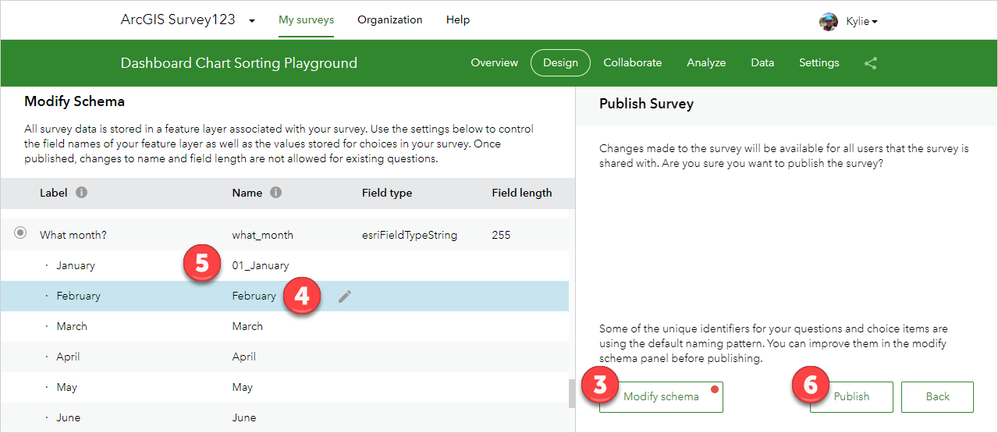Screen dimensions: 998x433
Task: Click Kylie's profile avatar
Action: [x=828, y=22]
